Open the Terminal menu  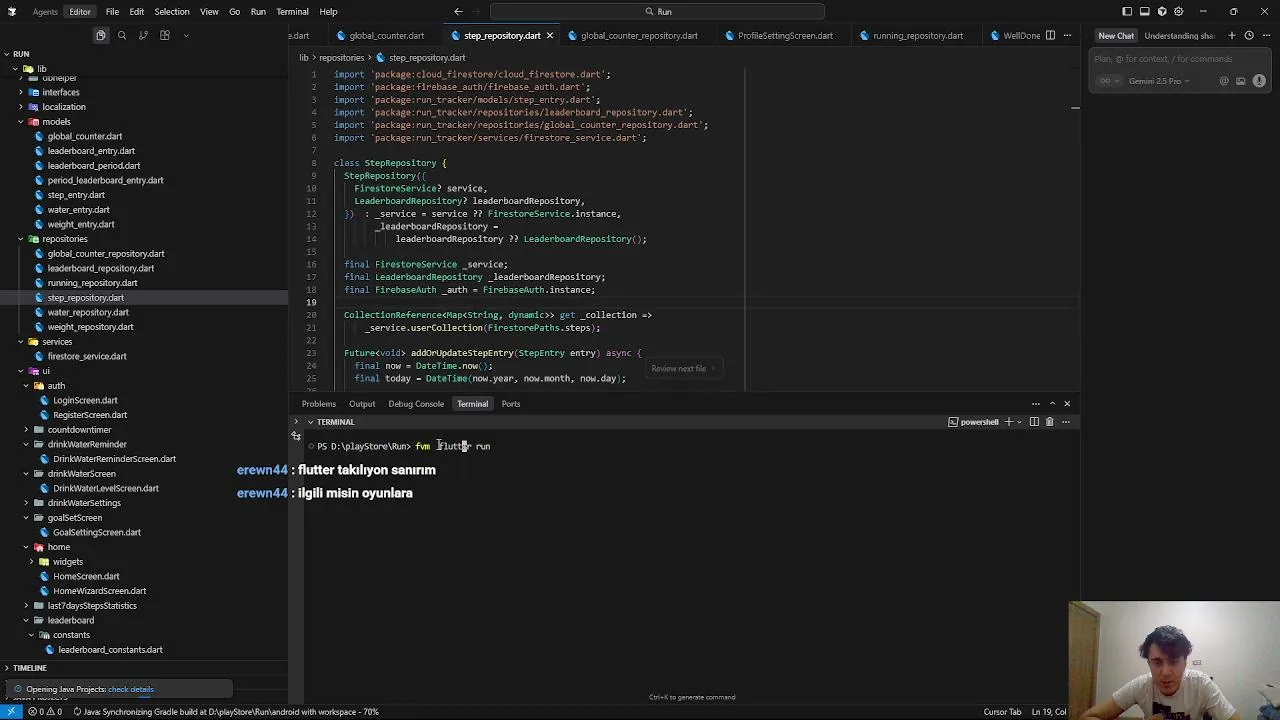click(x=292, y=11)
